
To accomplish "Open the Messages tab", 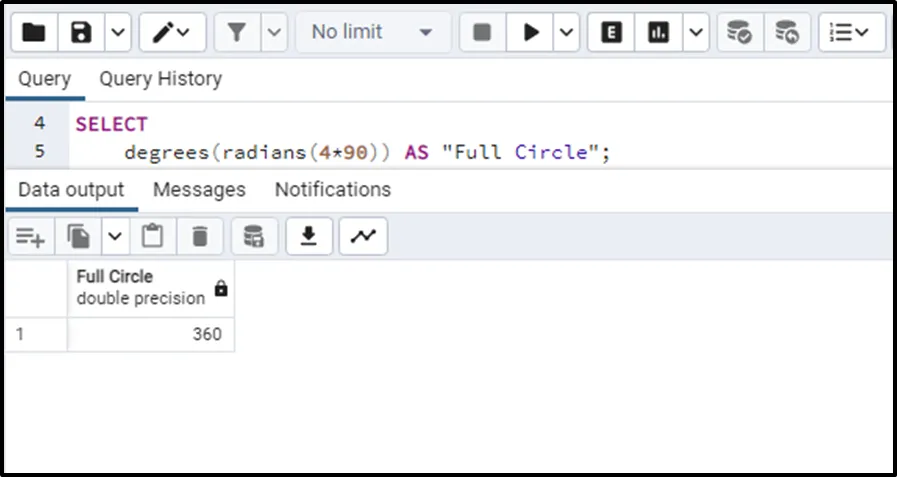I will (x=199, y=189).
